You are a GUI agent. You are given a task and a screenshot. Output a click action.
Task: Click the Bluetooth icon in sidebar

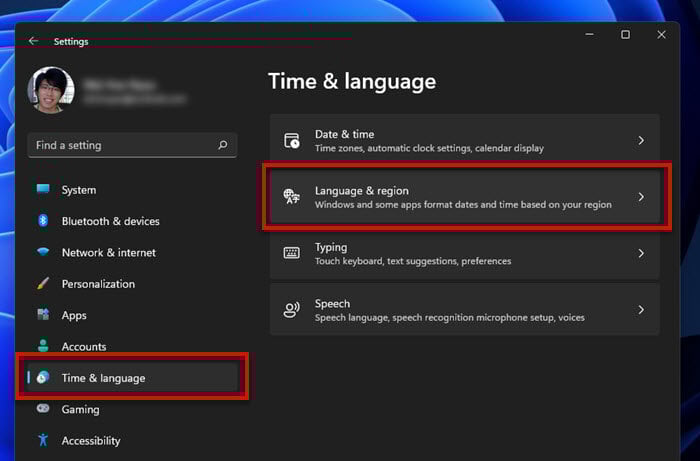[43, 220]
